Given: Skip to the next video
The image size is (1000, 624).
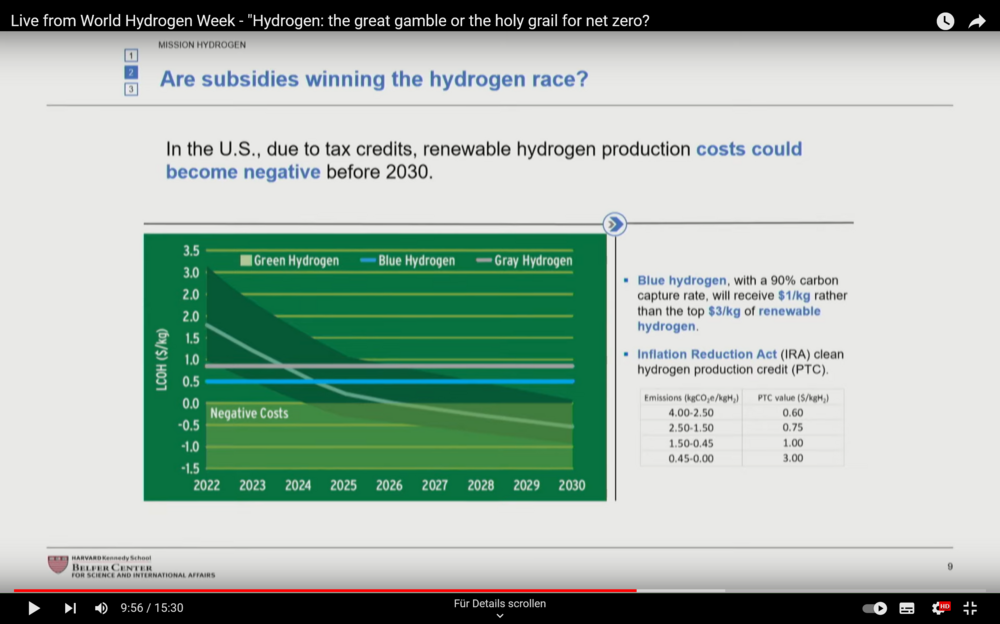Looking at the screenshot, I should click(x=68, y=607).
